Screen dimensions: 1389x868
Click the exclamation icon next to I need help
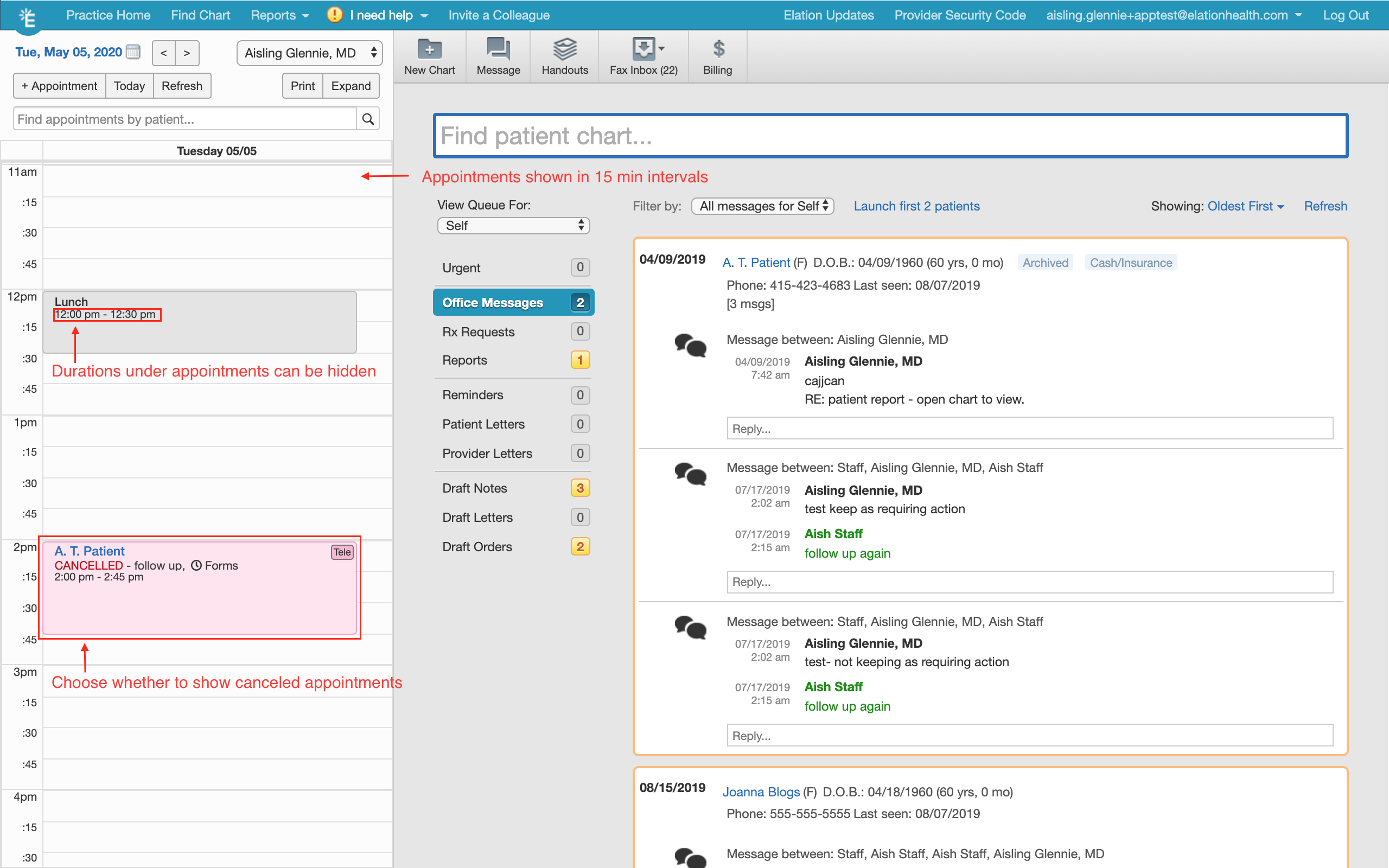coord(335,15)
